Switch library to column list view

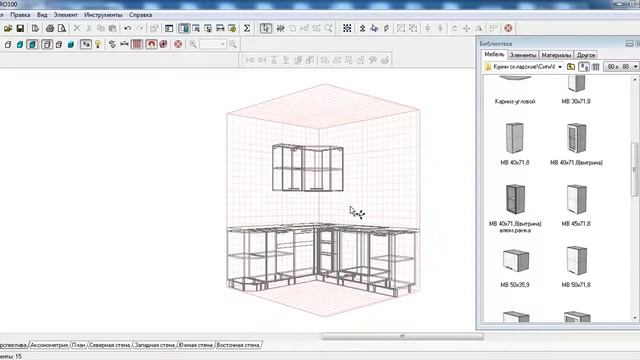click(596, 67)
